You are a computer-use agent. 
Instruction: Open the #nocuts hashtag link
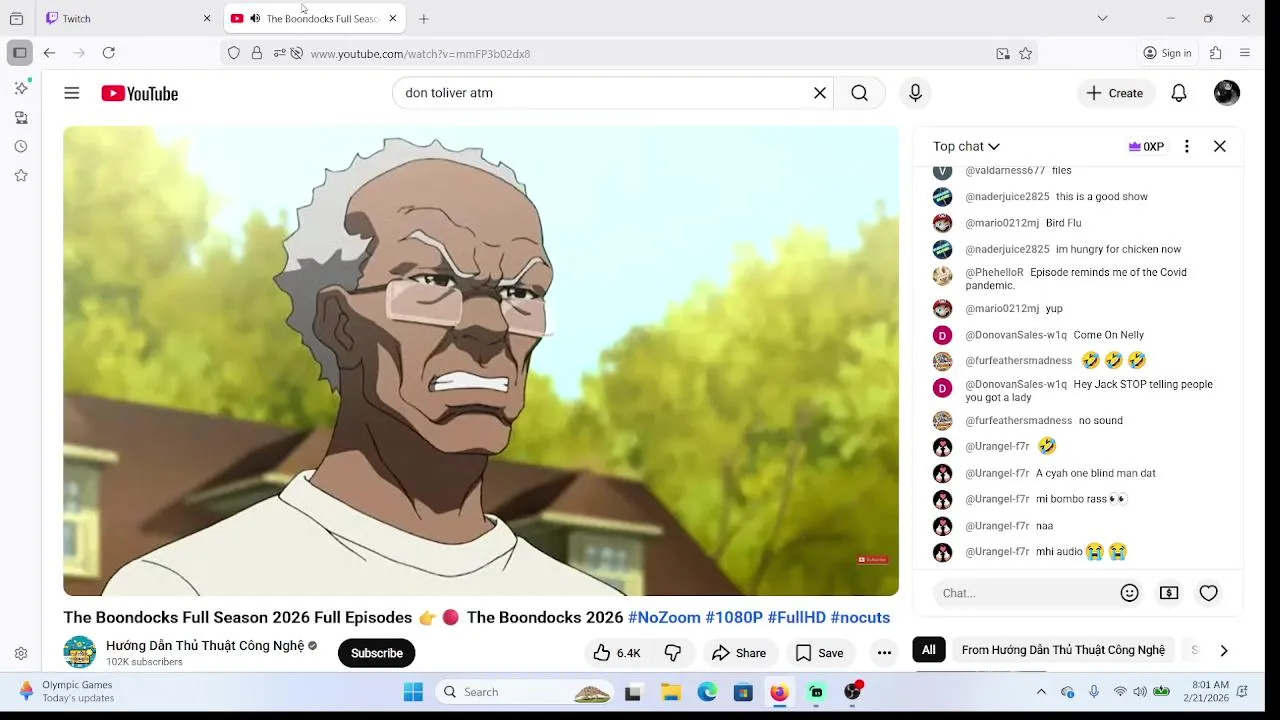(x=860, y=618)
